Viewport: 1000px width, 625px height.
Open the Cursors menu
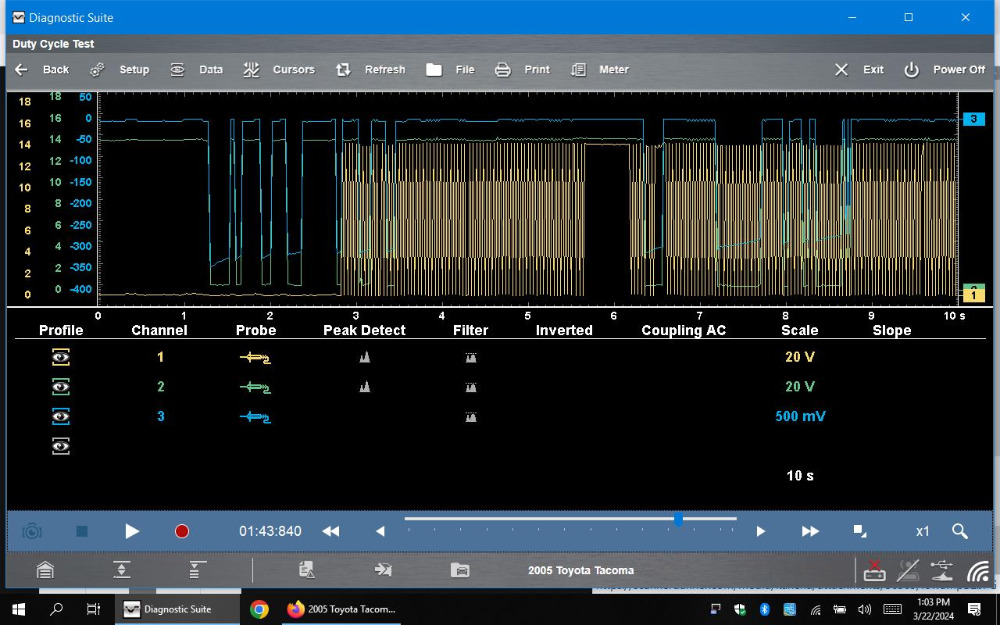(280, 70)
